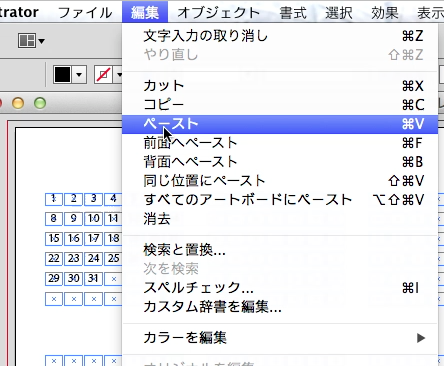Viewport: 444px width, 366px height.
Task: Select the text frame containing 23
Action: click(74, 259)
